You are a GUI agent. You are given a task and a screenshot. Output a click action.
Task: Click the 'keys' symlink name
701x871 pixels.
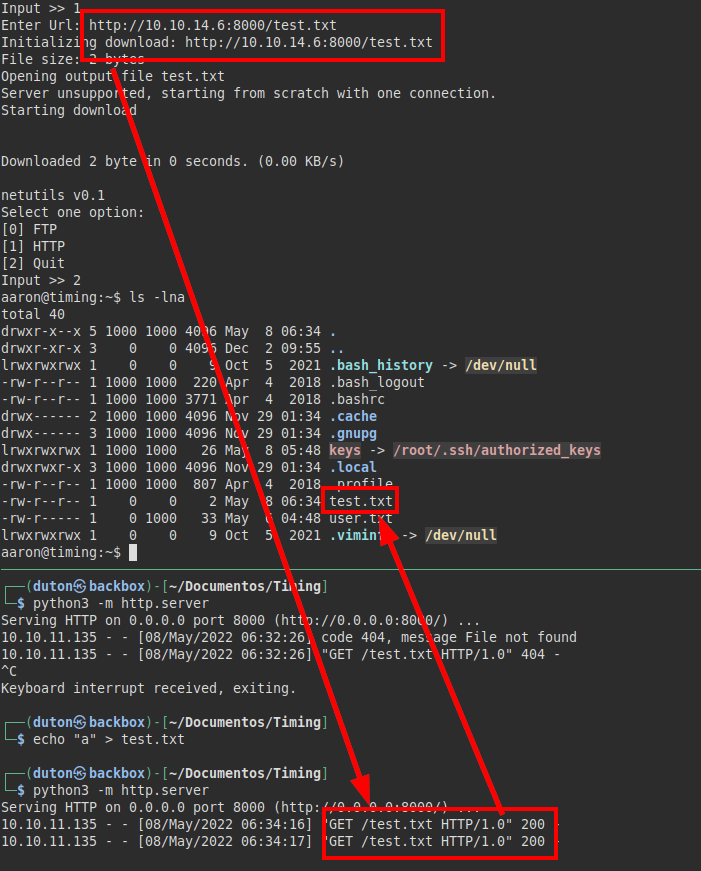(x=345, y=450)
